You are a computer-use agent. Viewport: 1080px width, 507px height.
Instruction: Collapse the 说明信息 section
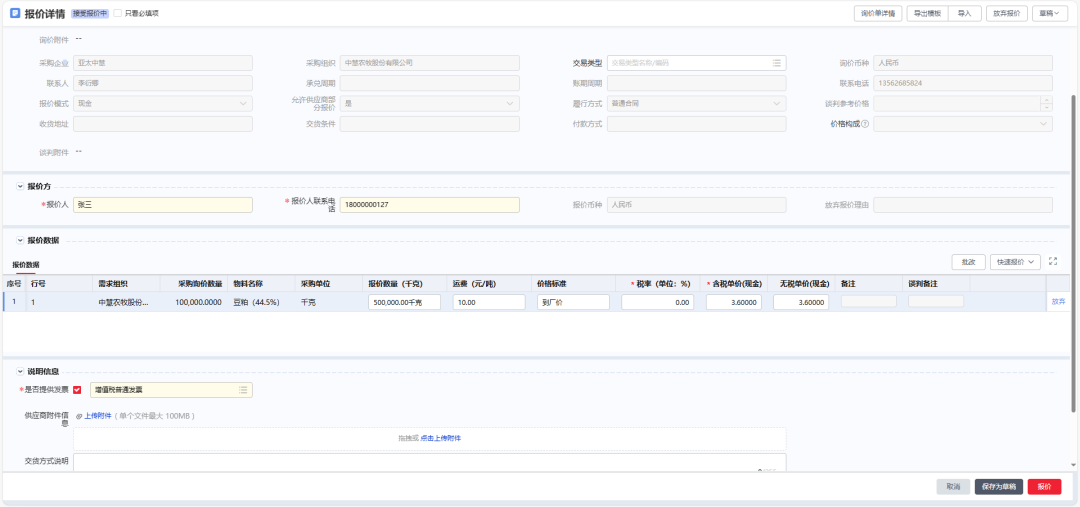click(20, 372)
